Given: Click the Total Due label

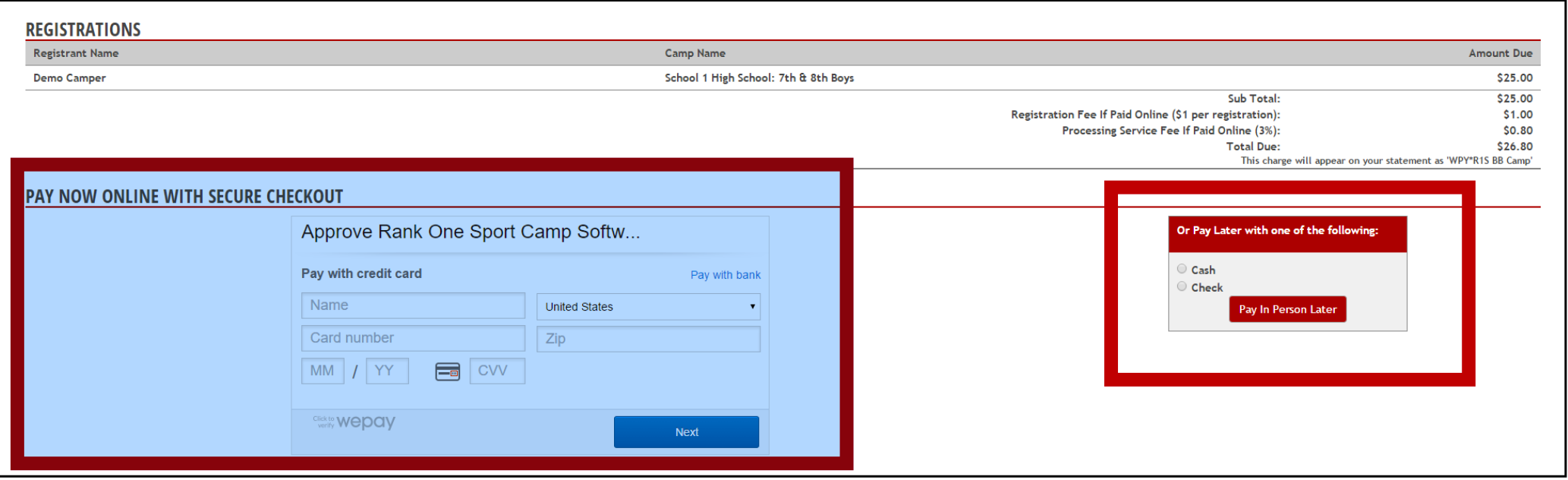Looking at the screenshot, I should point(1253,147).
